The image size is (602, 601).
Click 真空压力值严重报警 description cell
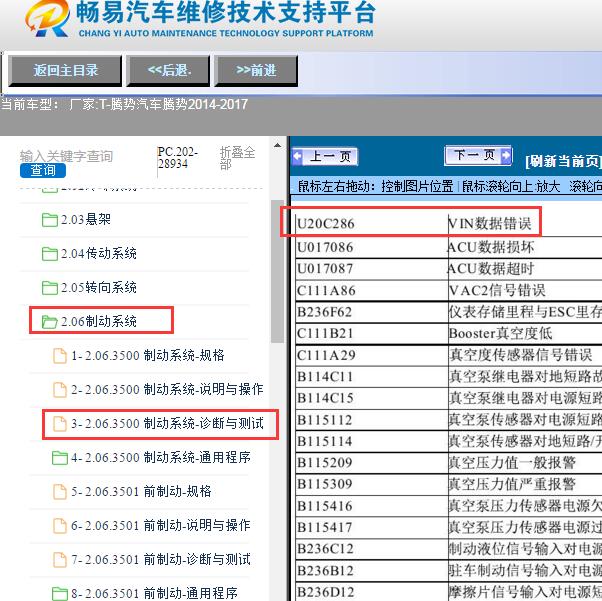coord(512,484)
